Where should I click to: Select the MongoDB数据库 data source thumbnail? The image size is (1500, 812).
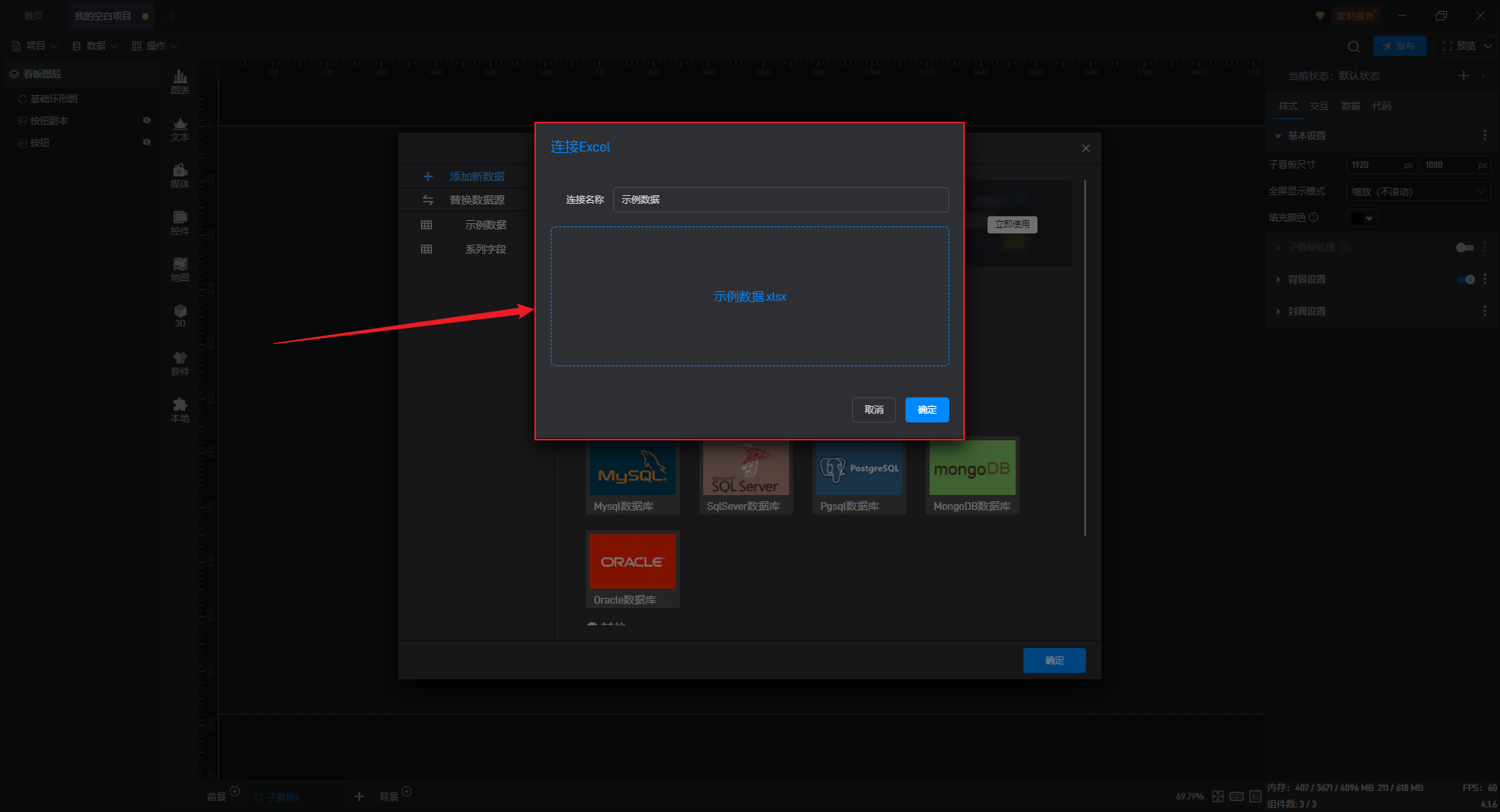[x=973, y=475]
